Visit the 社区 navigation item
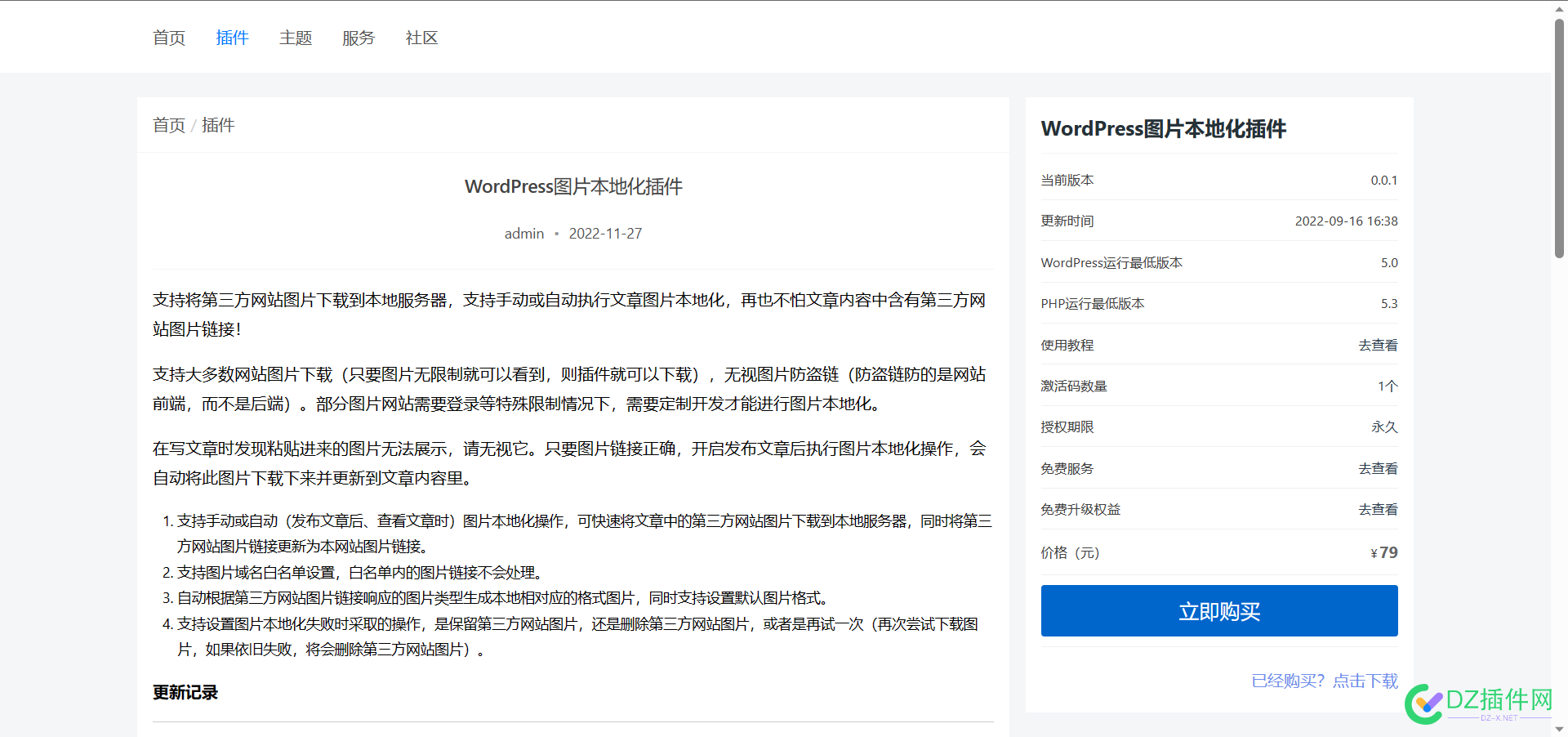Screen dimensions: 1568x737 click(x=422, y=38)
